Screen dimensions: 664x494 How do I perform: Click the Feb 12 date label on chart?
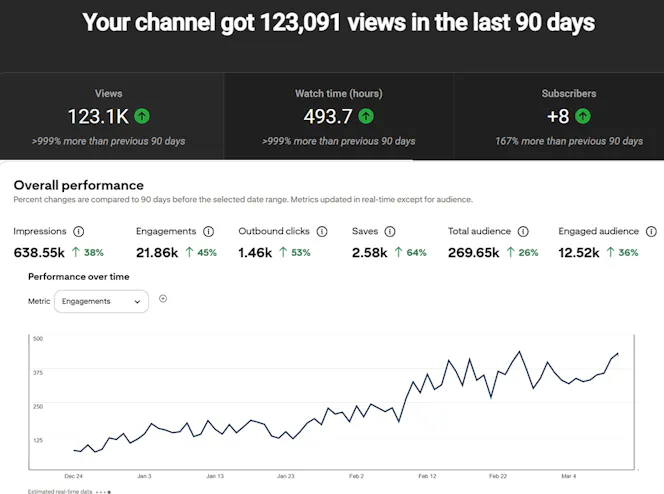tap(427, 476)
